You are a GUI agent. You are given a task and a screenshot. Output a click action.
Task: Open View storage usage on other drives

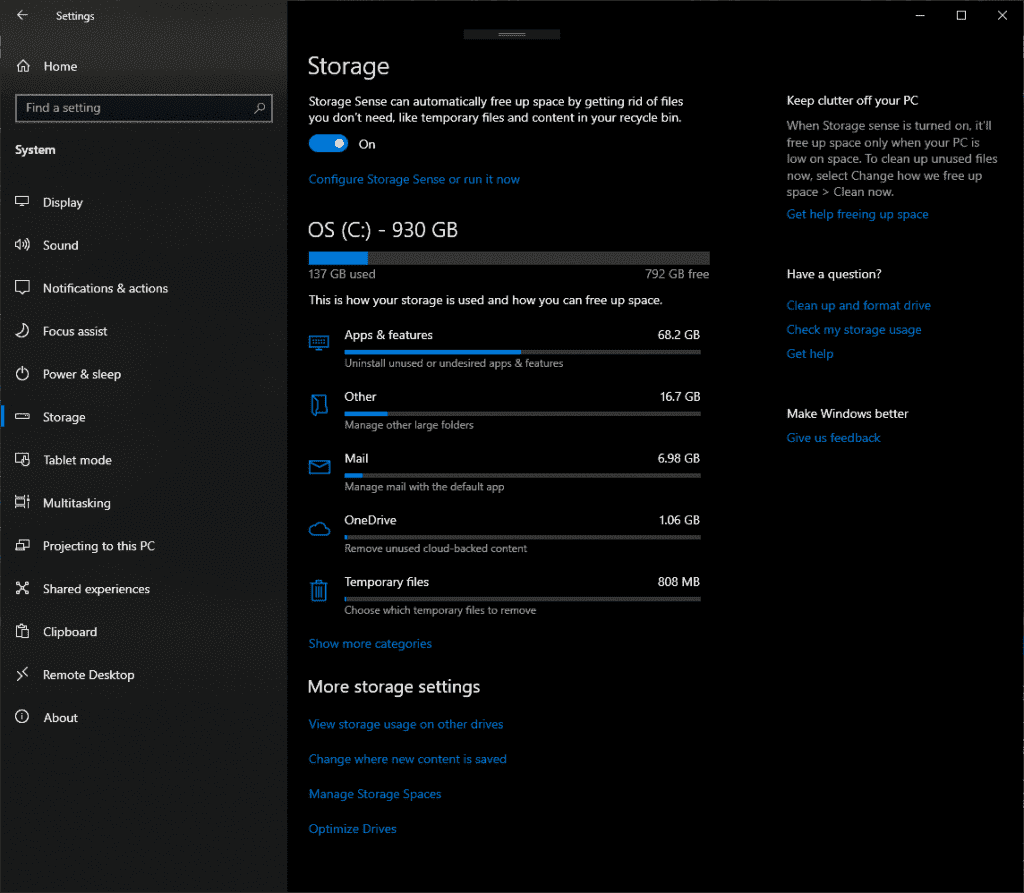point(406,724)
